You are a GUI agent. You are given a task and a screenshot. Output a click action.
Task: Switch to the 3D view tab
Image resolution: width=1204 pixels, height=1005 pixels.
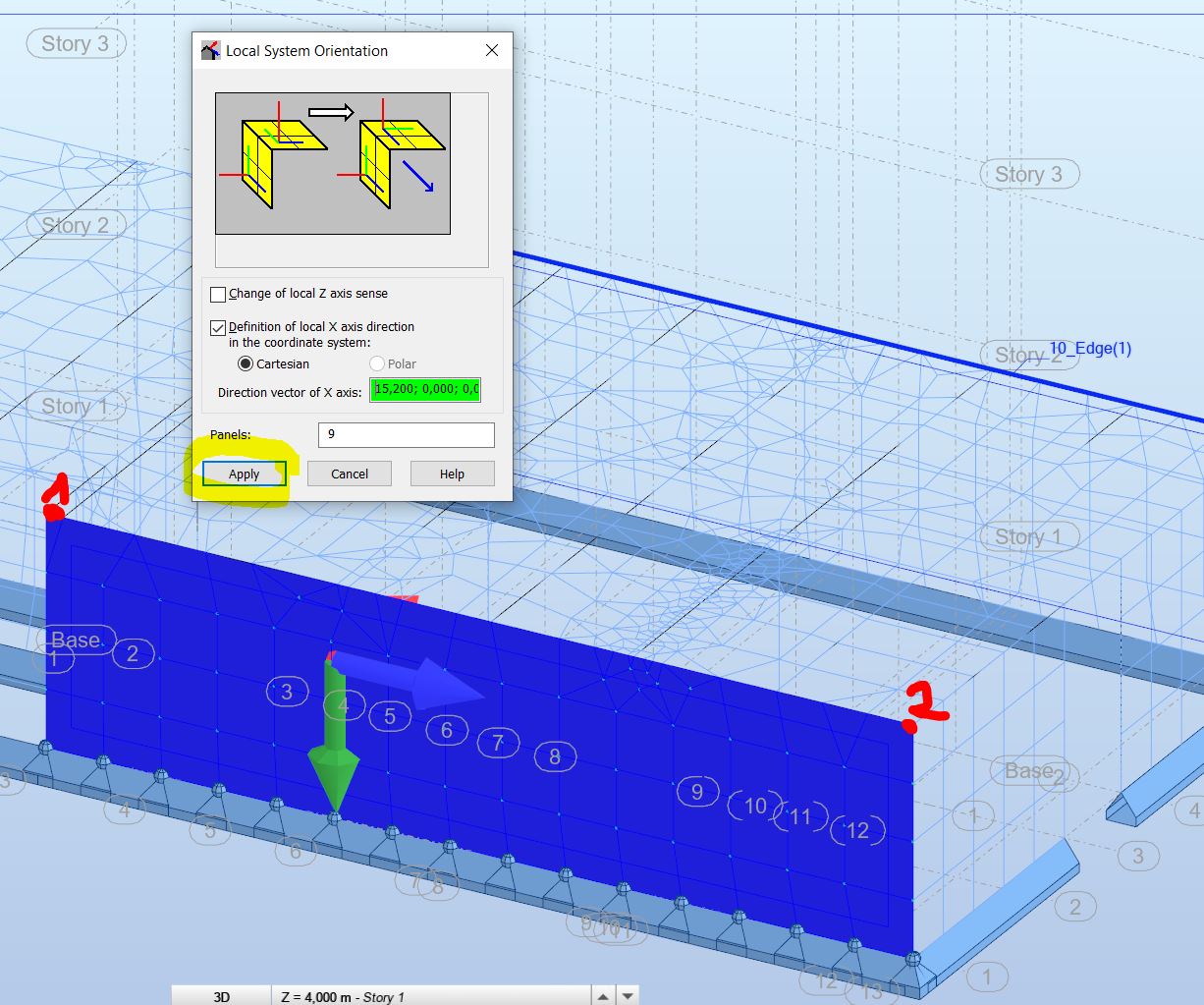coord(220,995)
